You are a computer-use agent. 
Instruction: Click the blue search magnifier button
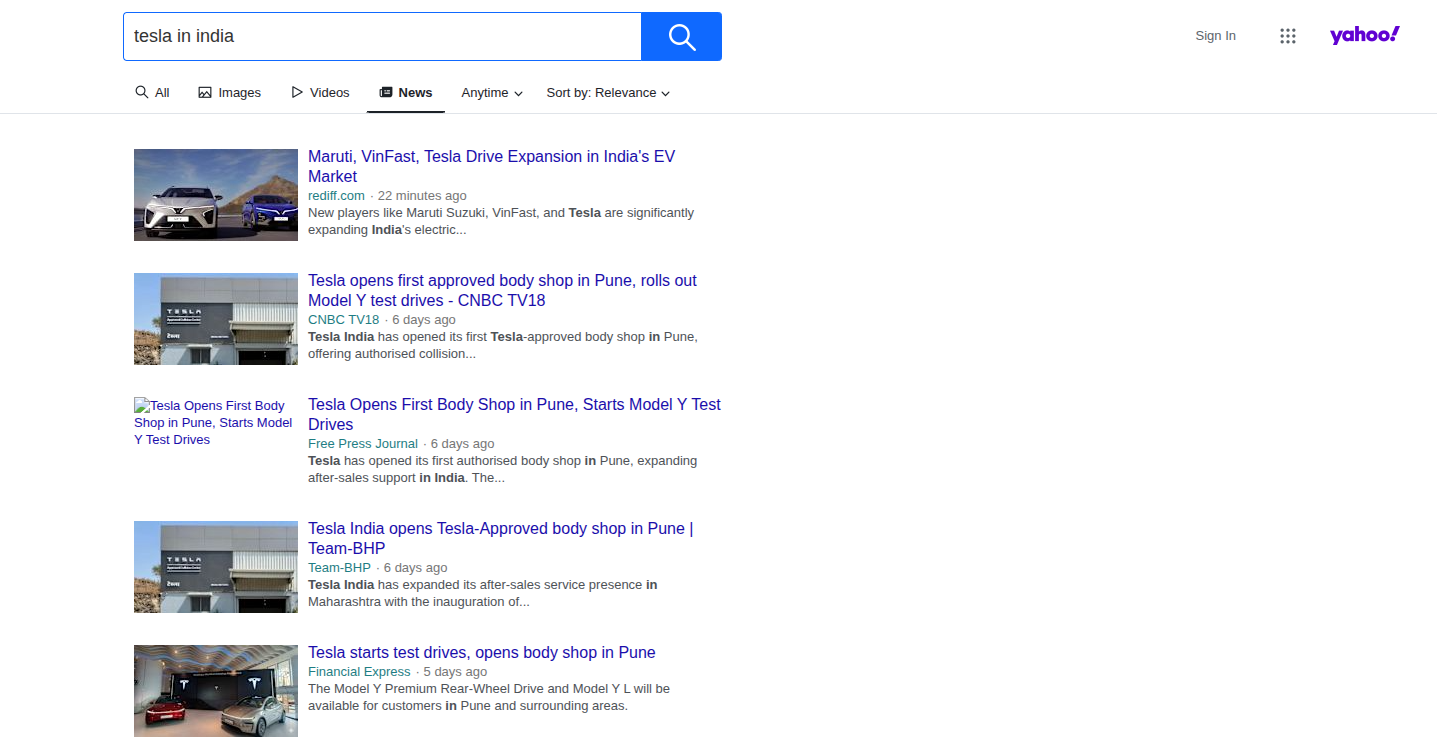[681, 37]
